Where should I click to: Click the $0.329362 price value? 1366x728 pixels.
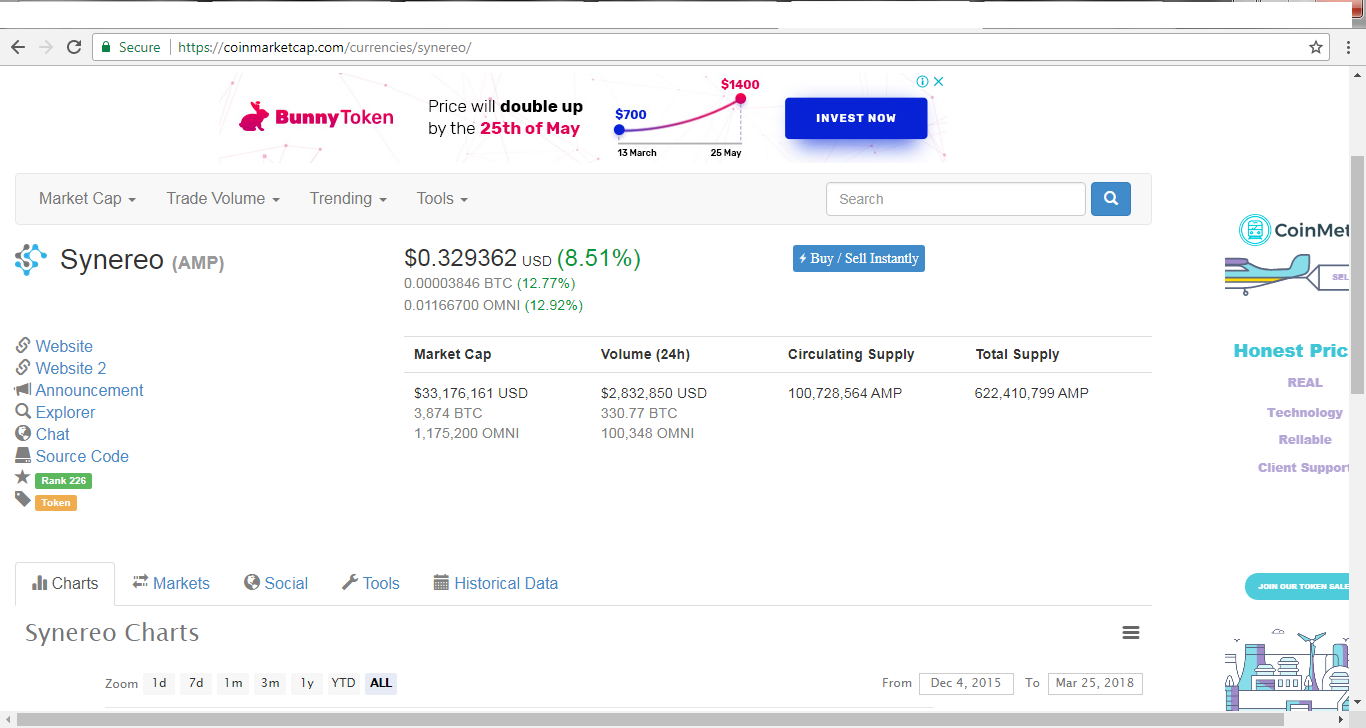tap(460, 258)
